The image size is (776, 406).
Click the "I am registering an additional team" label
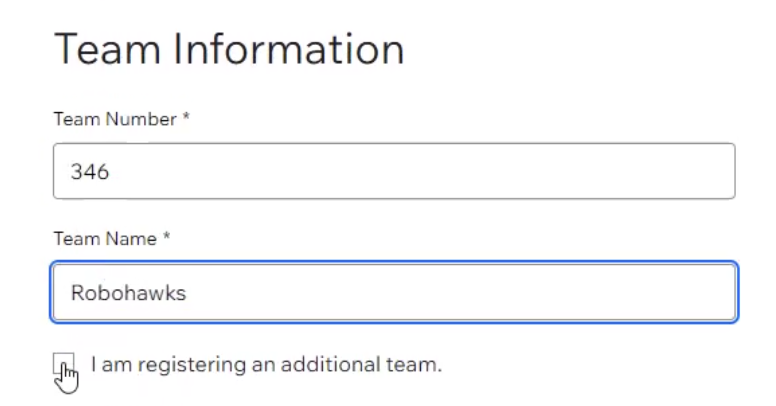(266, 365)
